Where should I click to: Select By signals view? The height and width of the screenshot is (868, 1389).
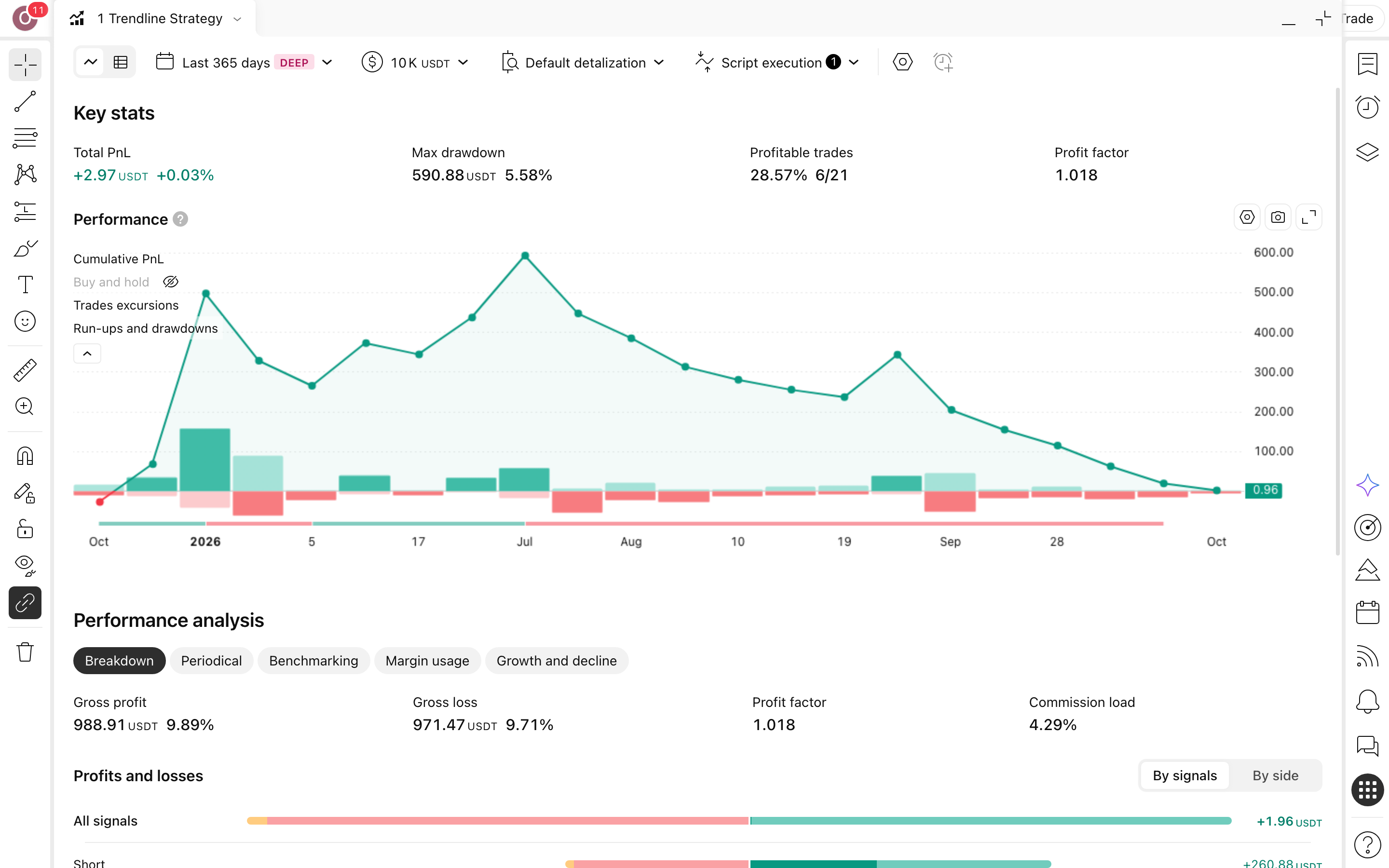tap(1185, 775)
